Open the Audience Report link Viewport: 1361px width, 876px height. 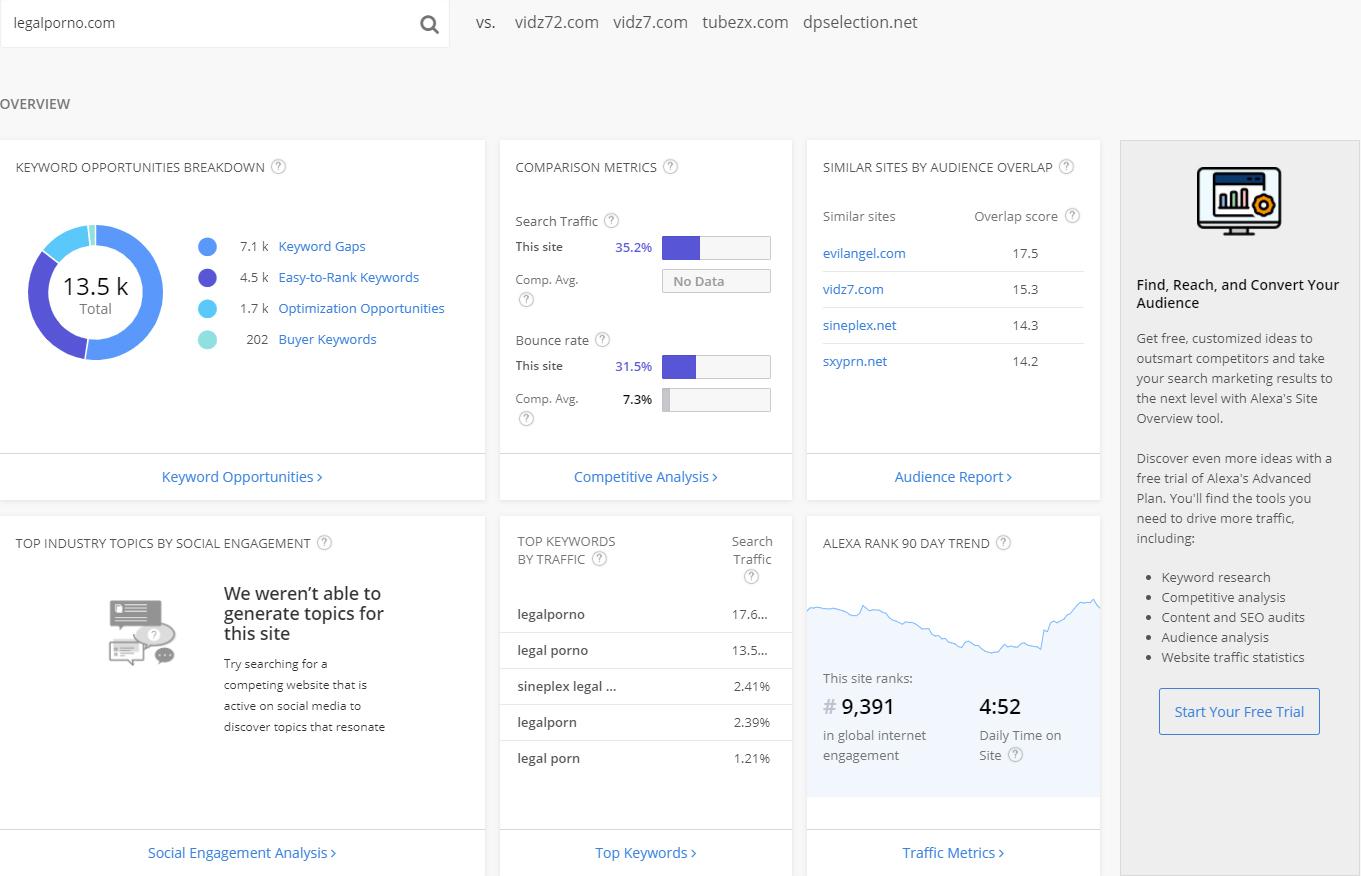click(x=953, y=477)
